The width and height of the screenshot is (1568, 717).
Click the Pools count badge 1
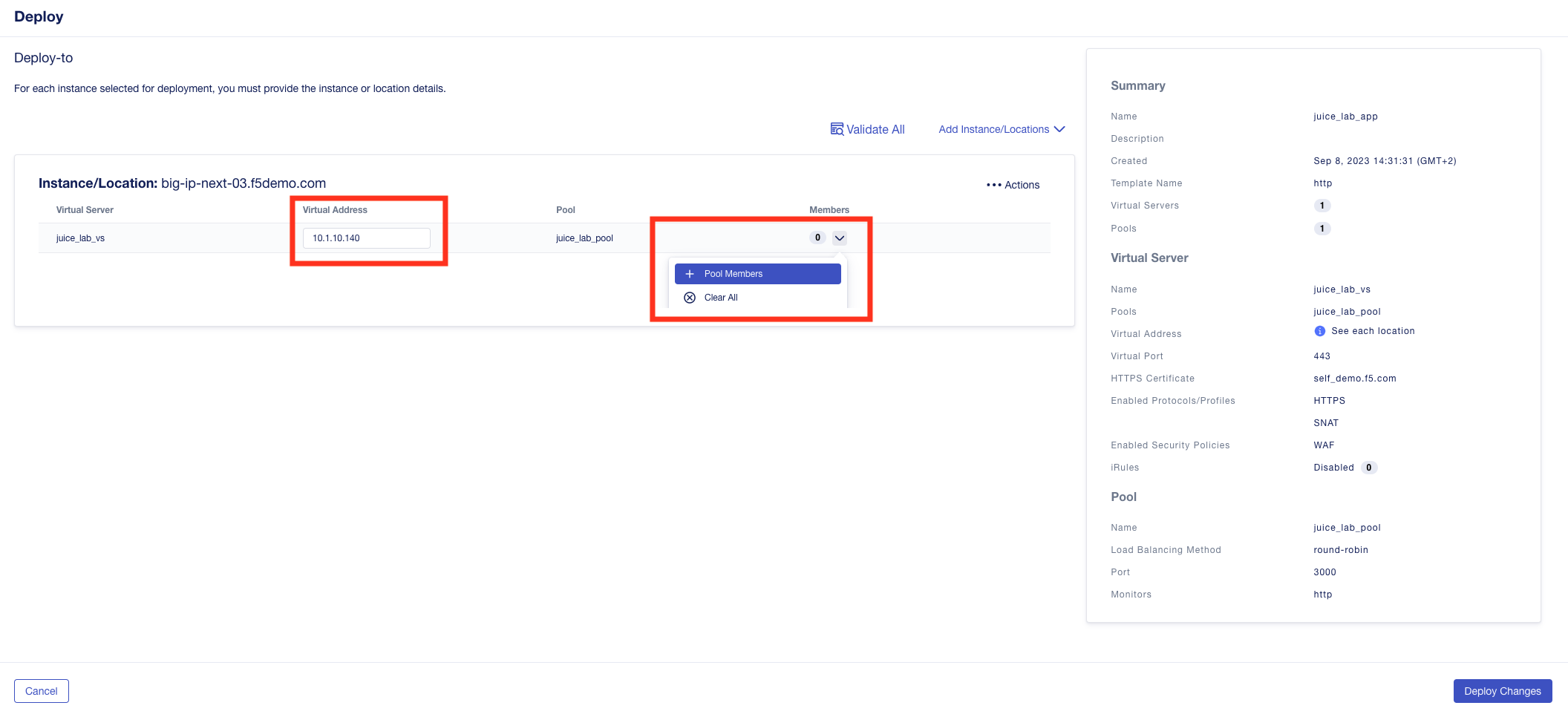click(1322, 229)
